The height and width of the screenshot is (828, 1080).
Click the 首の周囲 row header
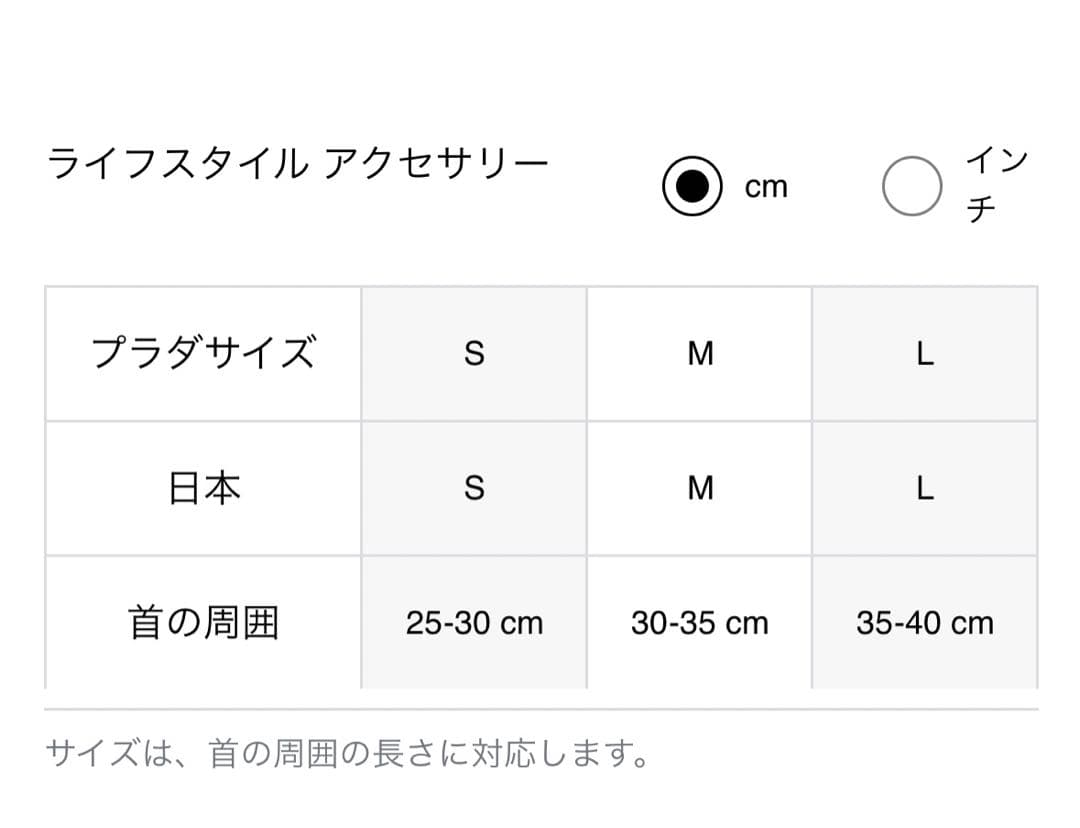coord(203,623)
